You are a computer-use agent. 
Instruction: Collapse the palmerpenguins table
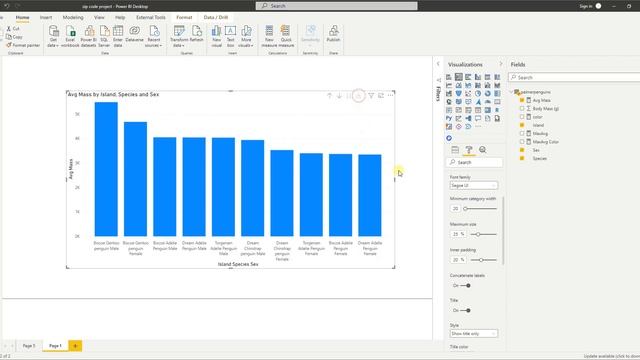[x=512, y=92]
